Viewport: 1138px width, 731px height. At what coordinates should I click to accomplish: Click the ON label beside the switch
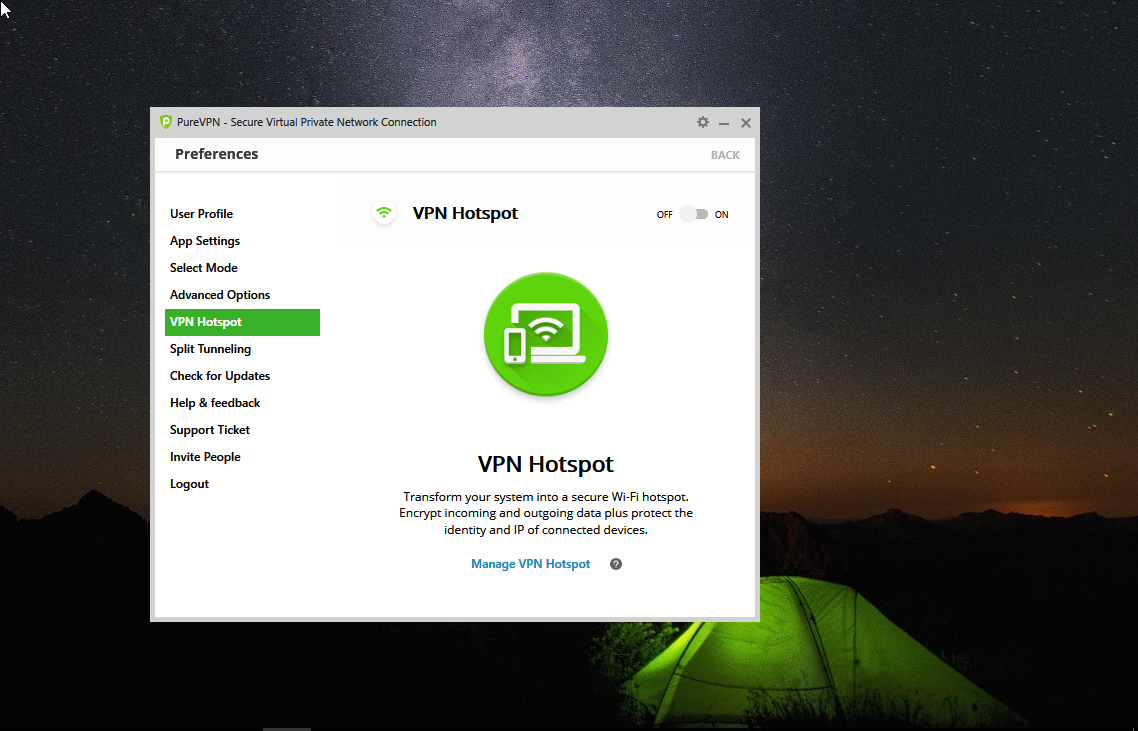721,215
